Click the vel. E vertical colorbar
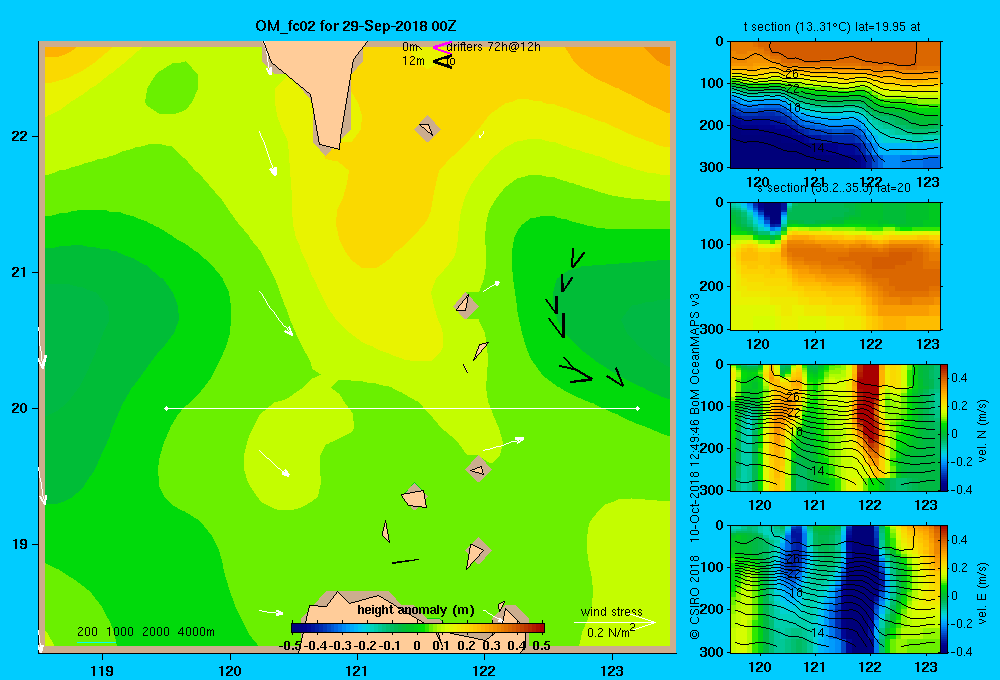1000x680 pixels. (944, 589)
